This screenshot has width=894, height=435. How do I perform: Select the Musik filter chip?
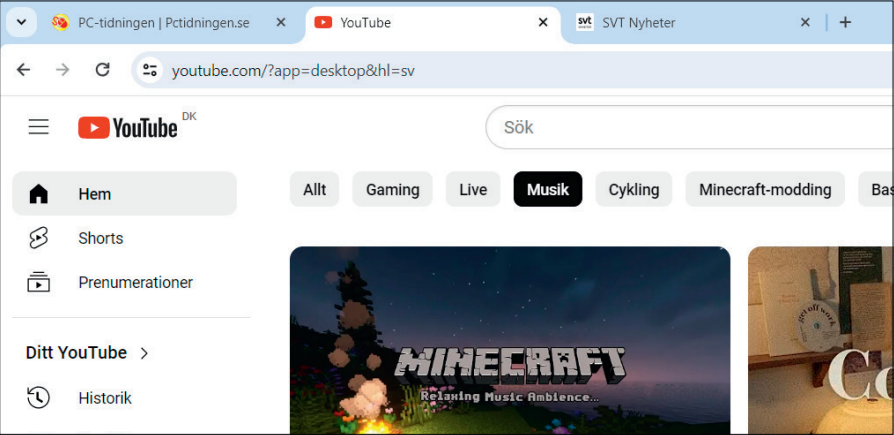pos(548,189)
